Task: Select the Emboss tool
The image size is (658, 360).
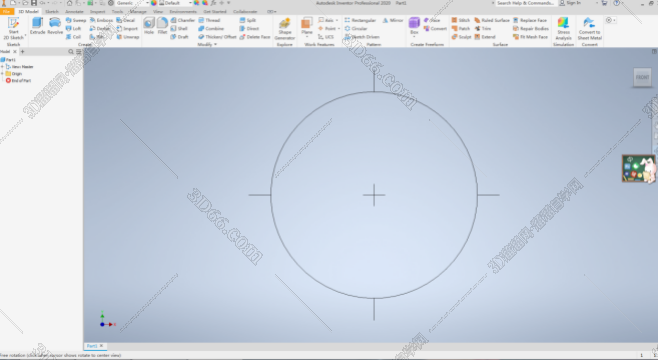Action: click(101, 20)
